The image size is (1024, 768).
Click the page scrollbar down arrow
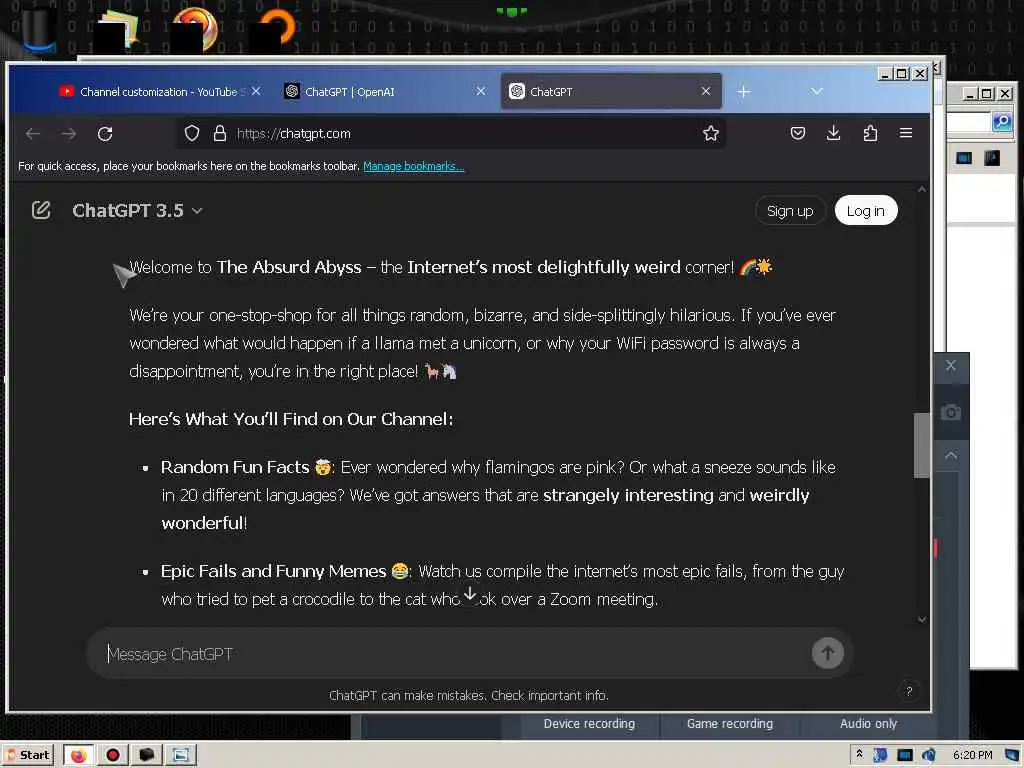[x=921, y=619]
